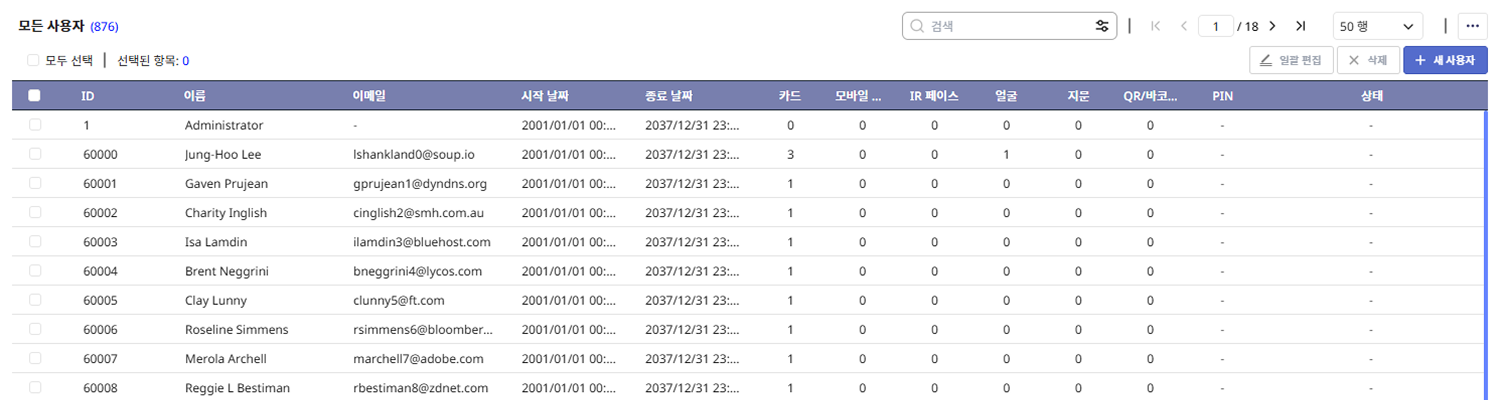Click the 삭제 delete button

click(x=1367, y=60)
